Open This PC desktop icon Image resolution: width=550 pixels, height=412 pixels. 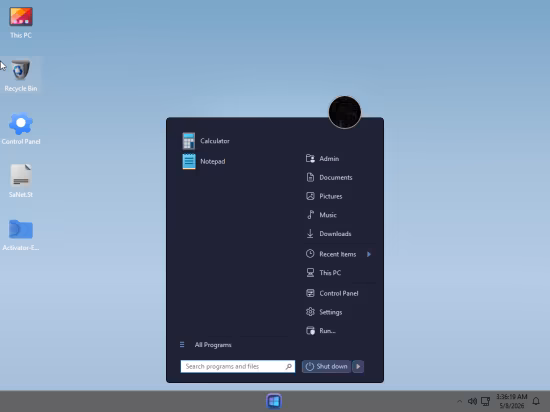click(x=21, y=22)
